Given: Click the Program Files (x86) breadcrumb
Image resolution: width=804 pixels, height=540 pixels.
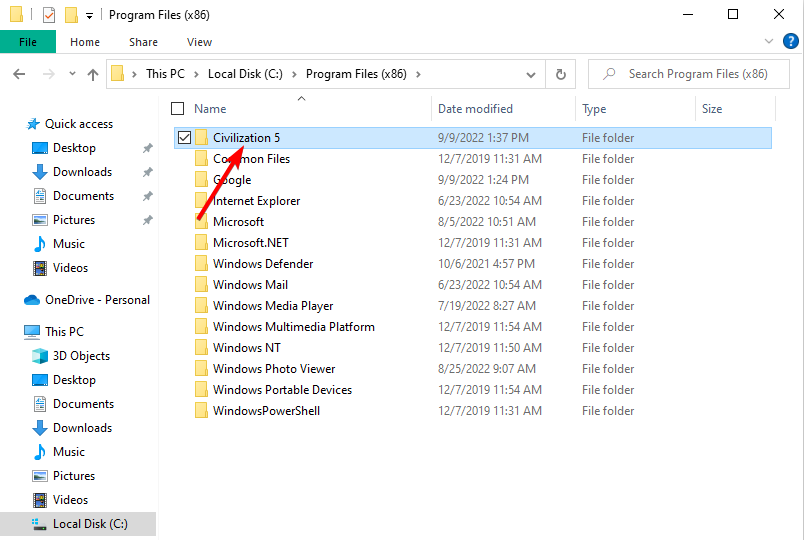Looking at the screenshot, I should click(x=356, y=74).
